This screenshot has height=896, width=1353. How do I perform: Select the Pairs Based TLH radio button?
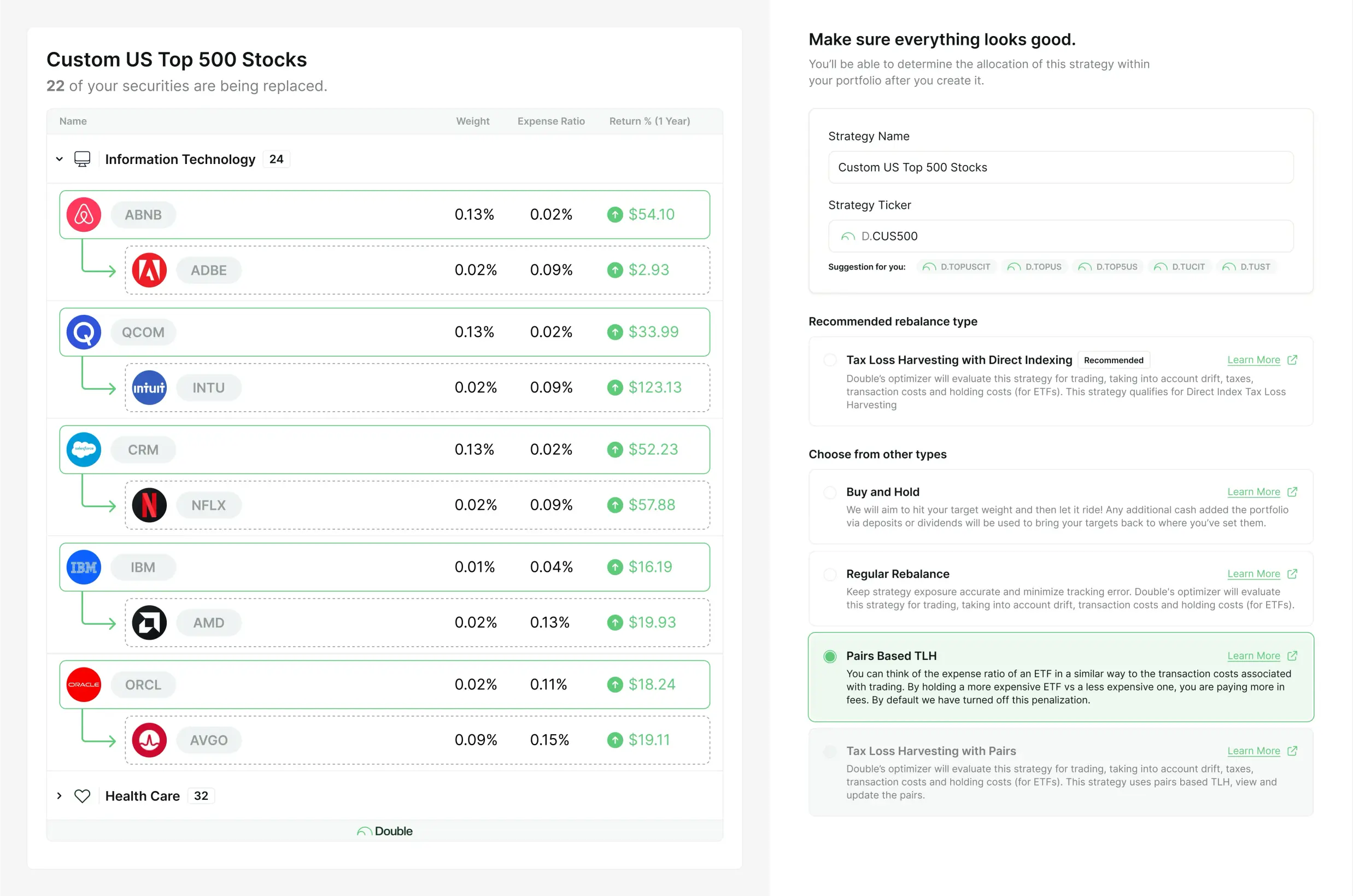[x=830, y=656]
